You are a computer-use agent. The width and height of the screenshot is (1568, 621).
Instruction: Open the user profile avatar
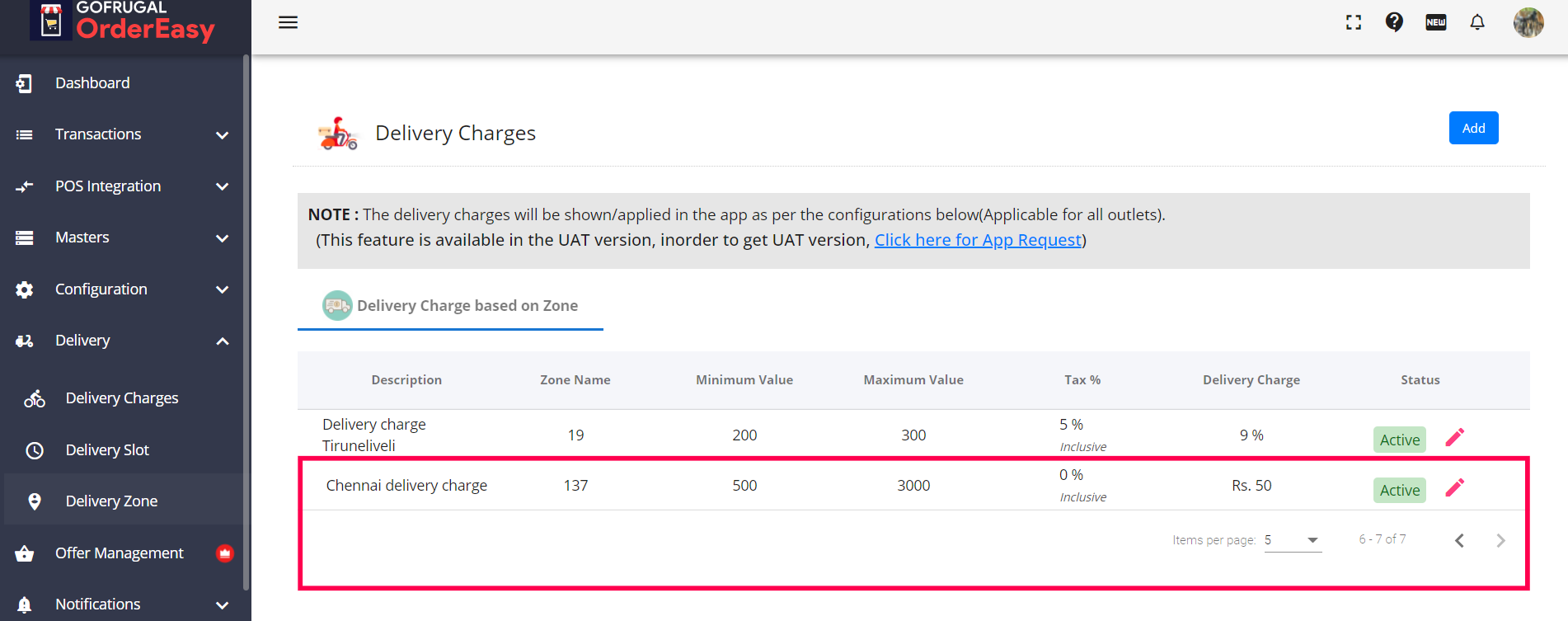(x=1528, y=22)
